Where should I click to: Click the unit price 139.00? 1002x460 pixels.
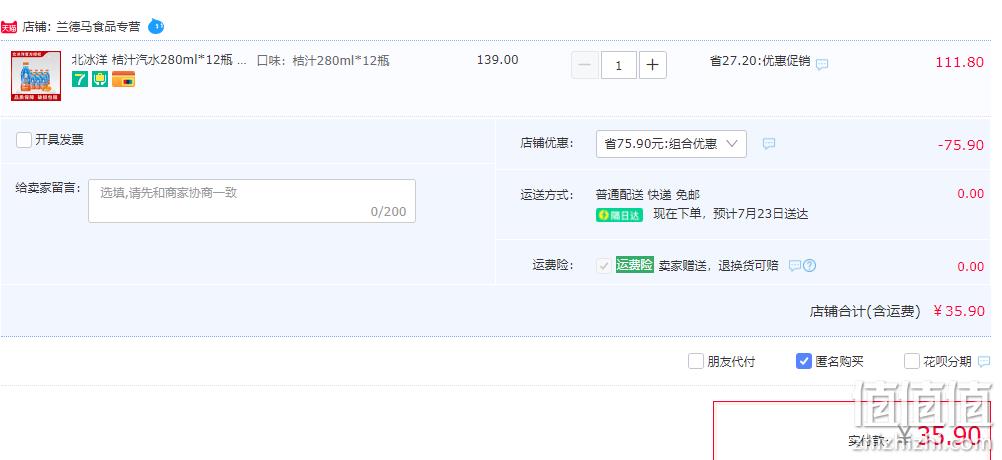(498, 60)
